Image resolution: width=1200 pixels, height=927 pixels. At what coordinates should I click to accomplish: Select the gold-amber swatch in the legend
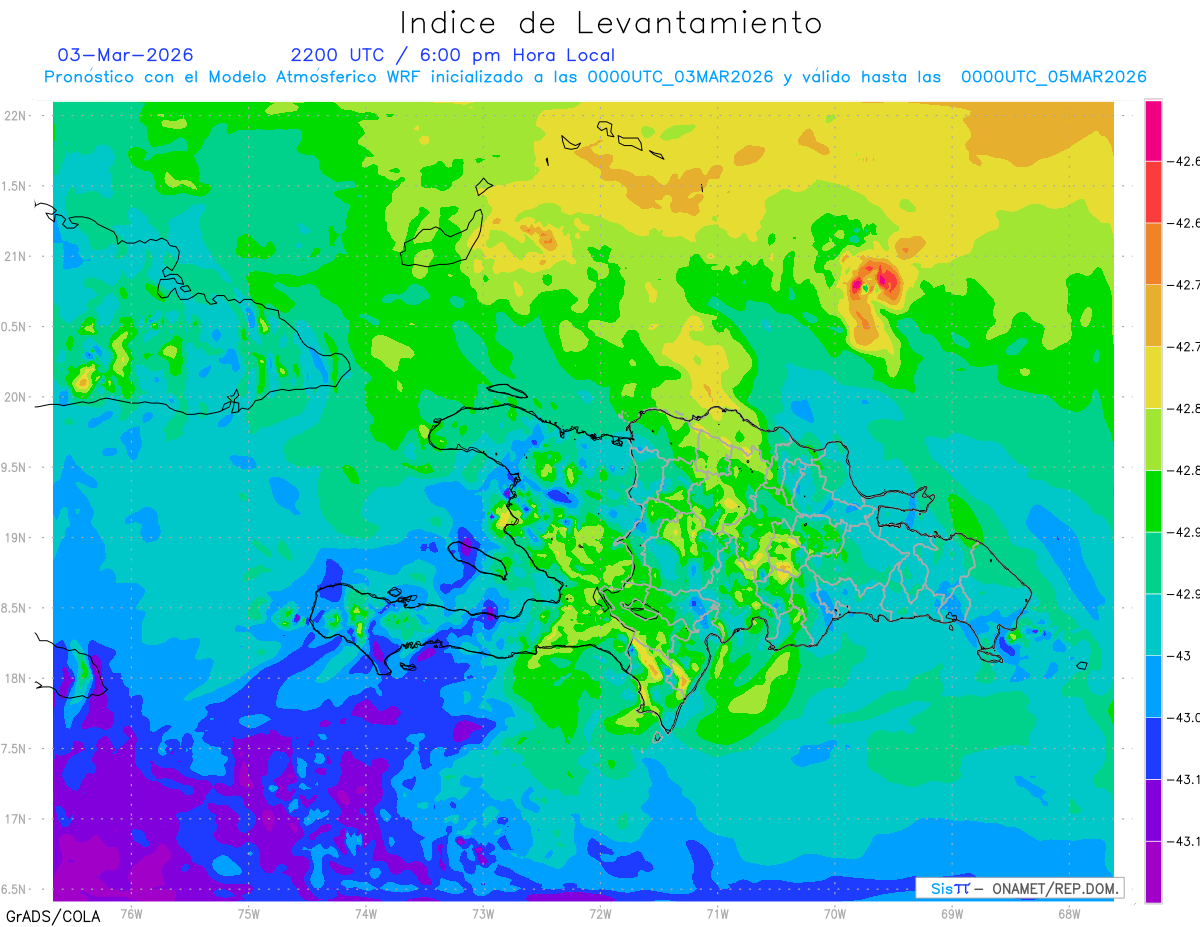1153,316
